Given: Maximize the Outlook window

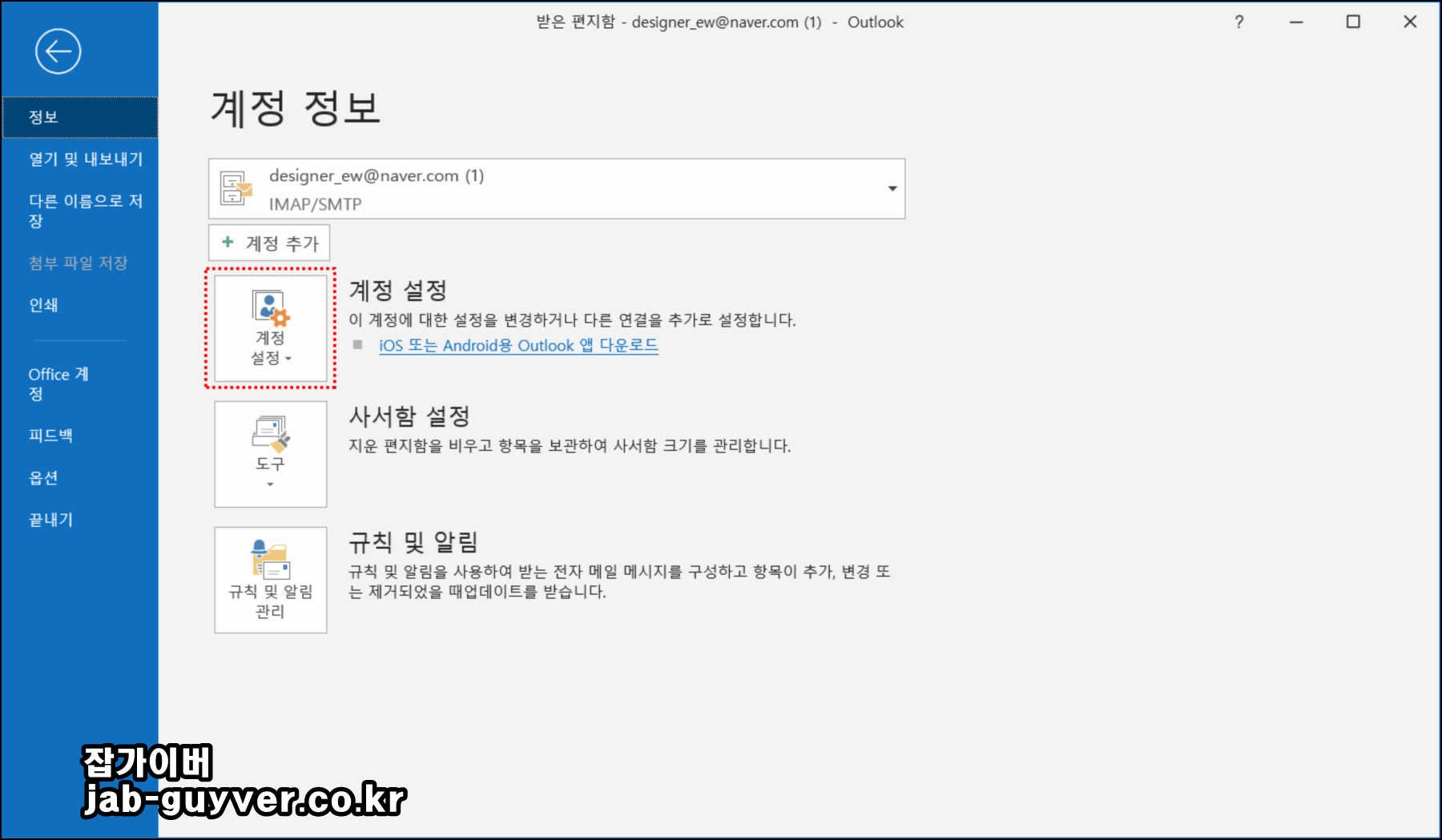Looking at the screenshot, I should pyautogui.click(x=1353, y=22).
